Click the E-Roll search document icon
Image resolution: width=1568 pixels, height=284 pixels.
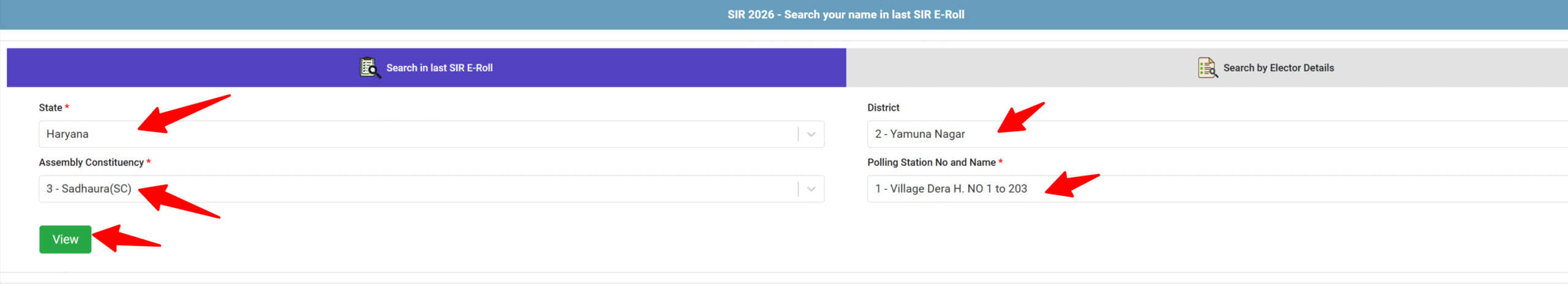point(370,67)
